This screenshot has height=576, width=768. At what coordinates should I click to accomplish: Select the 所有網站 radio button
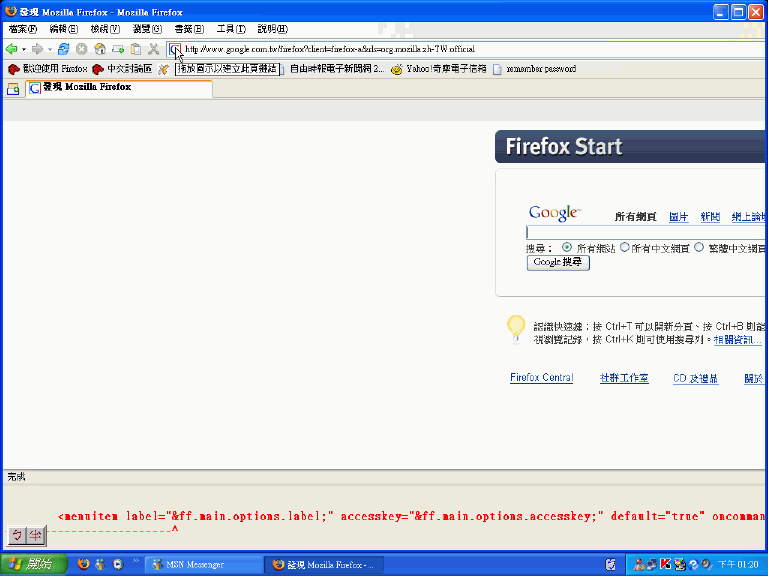coord(567,247)
